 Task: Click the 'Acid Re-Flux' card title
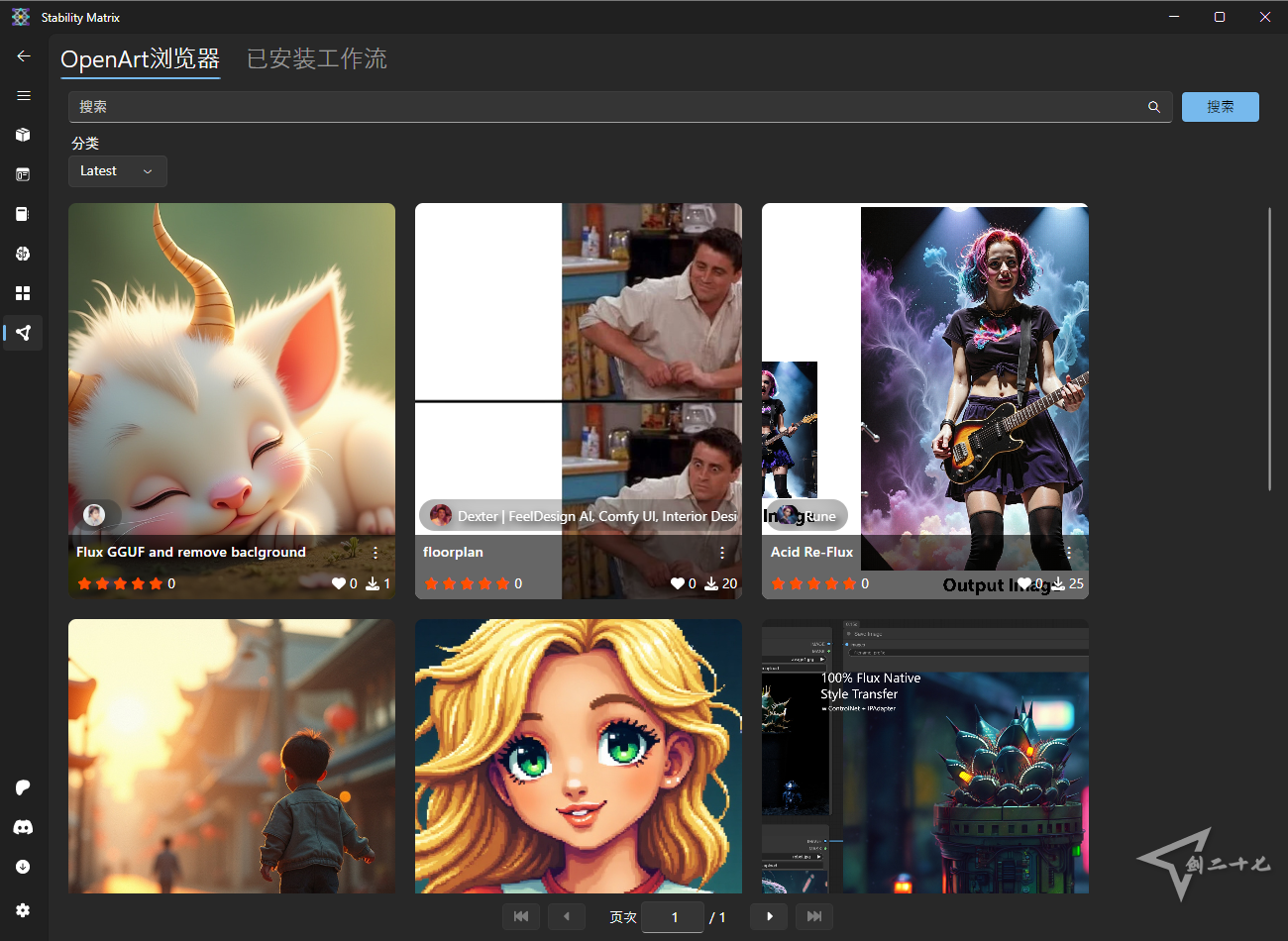point(811,552)
